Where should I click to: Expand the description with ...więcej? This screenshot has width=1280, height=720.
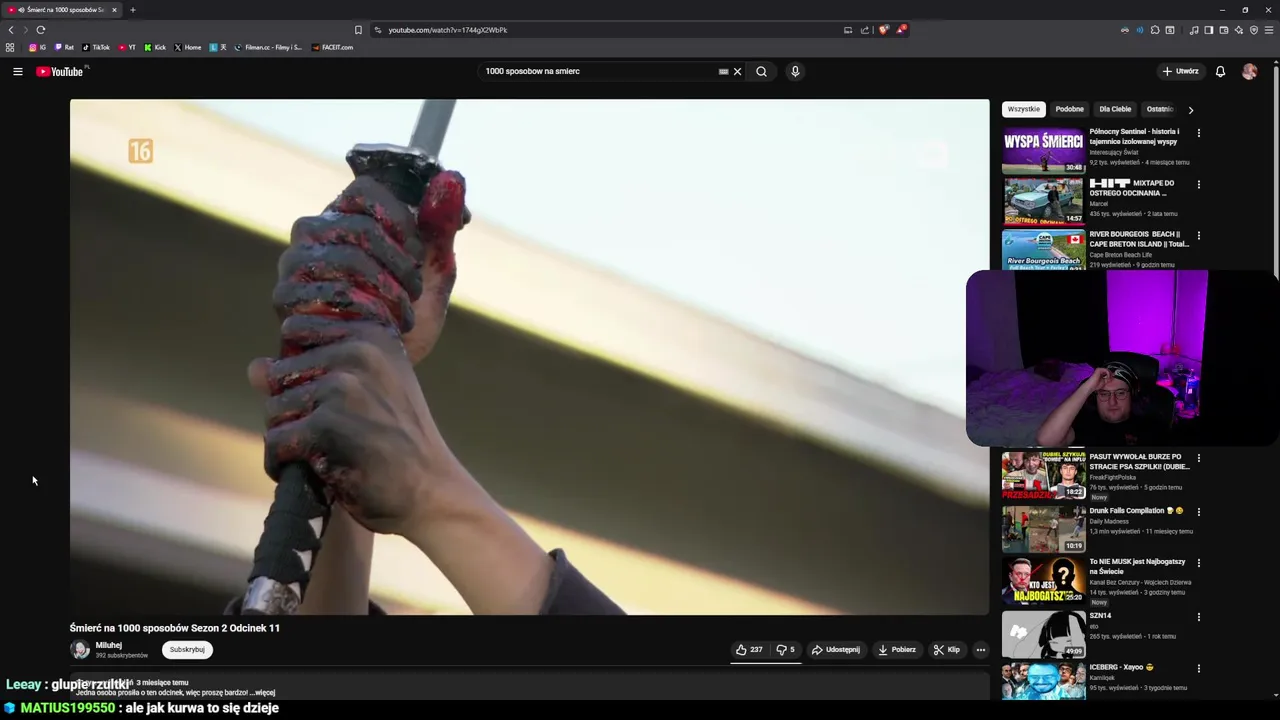[264, 692]
